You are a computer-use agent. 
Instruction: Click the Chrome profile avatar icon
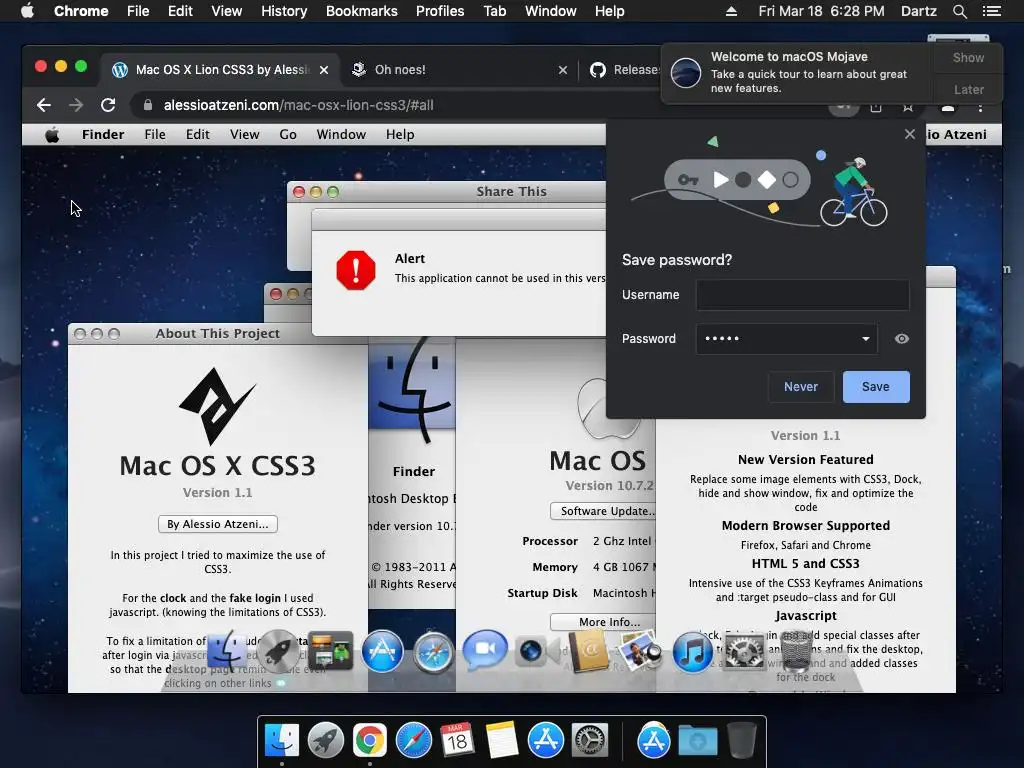click(x=948, y=106)
